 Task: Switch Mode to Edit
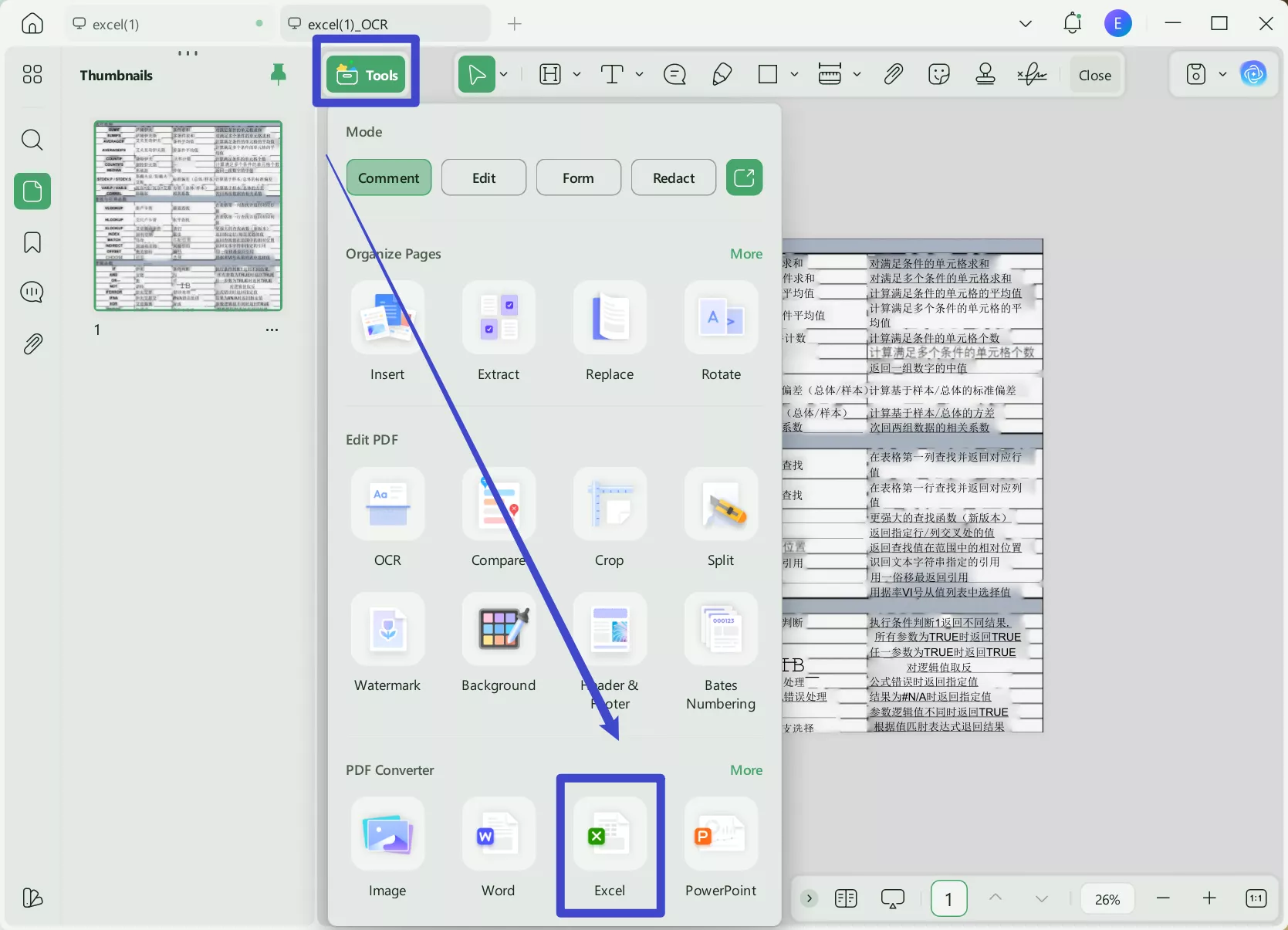(x=483, y=177)
